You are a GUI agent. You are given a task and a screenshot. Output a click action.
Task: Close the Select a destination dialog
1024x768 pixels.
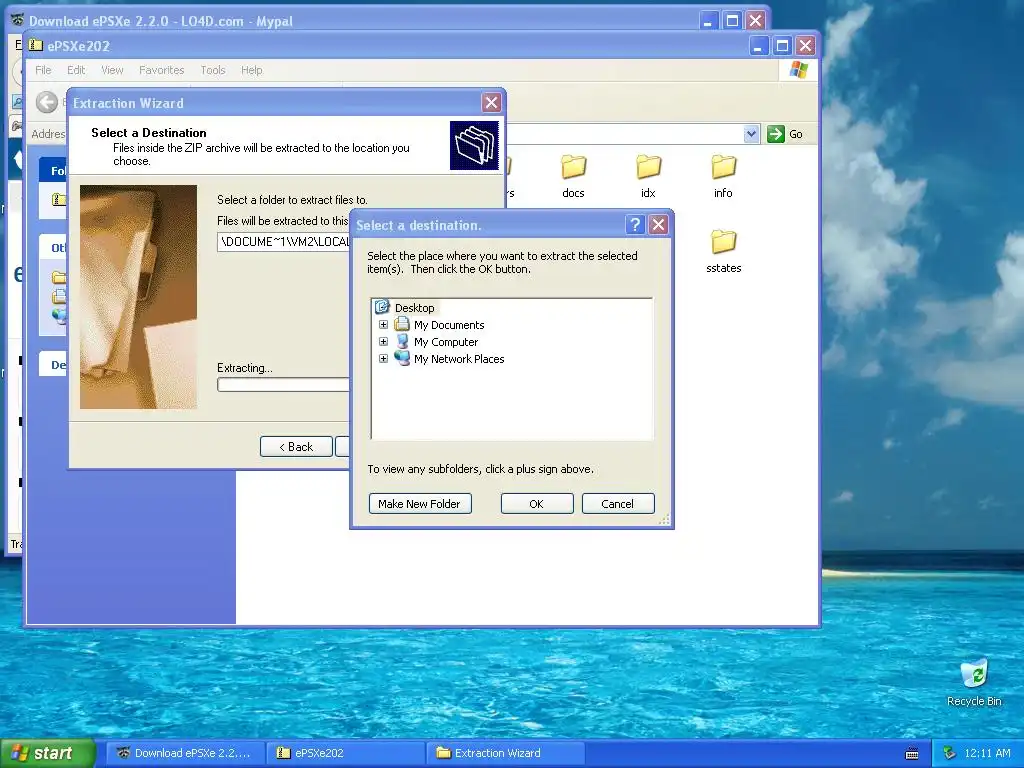pos(658,225)
